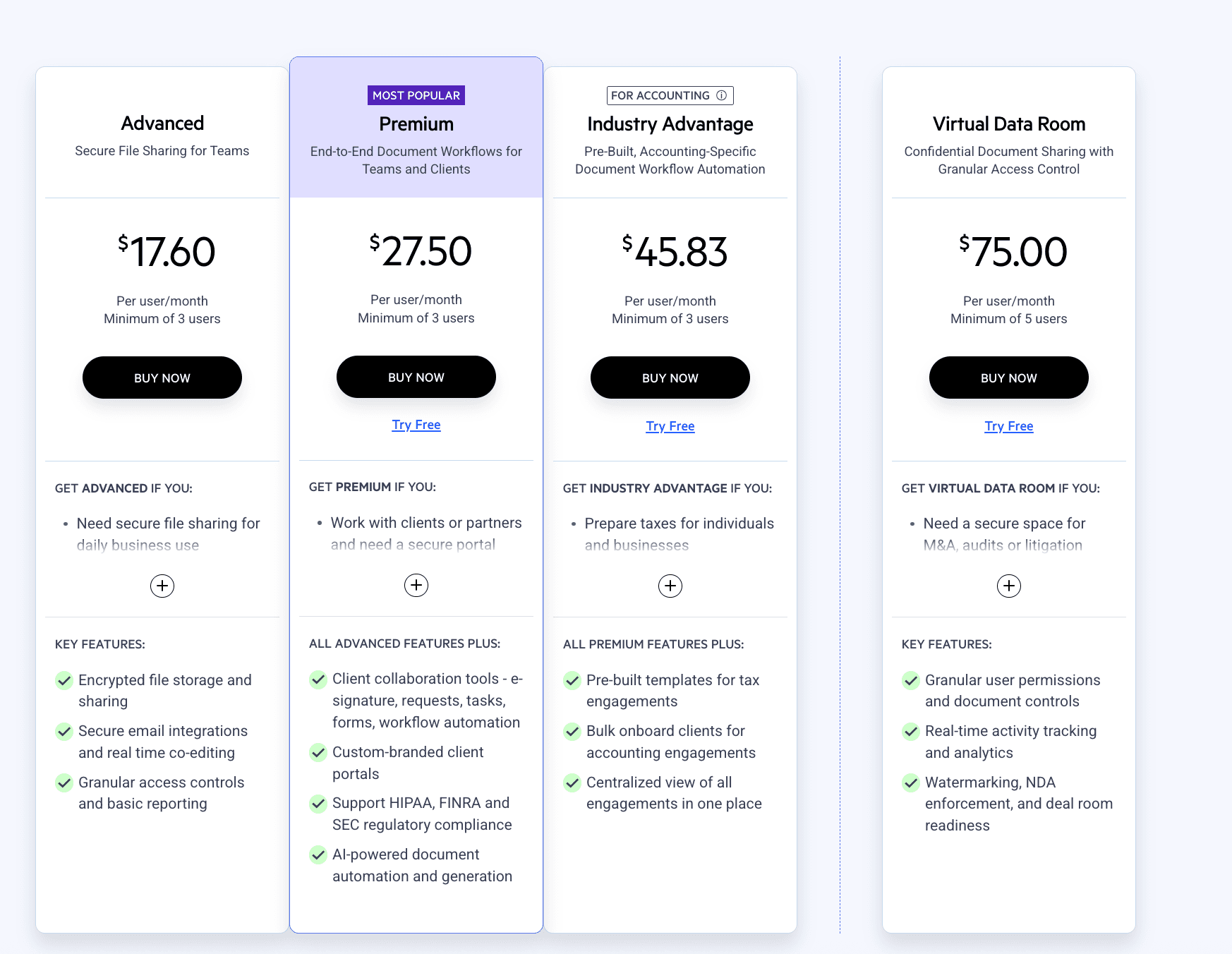Expand the Premium plan details
The height and width of the screenshot is (954, 1232).
[416, 585]
